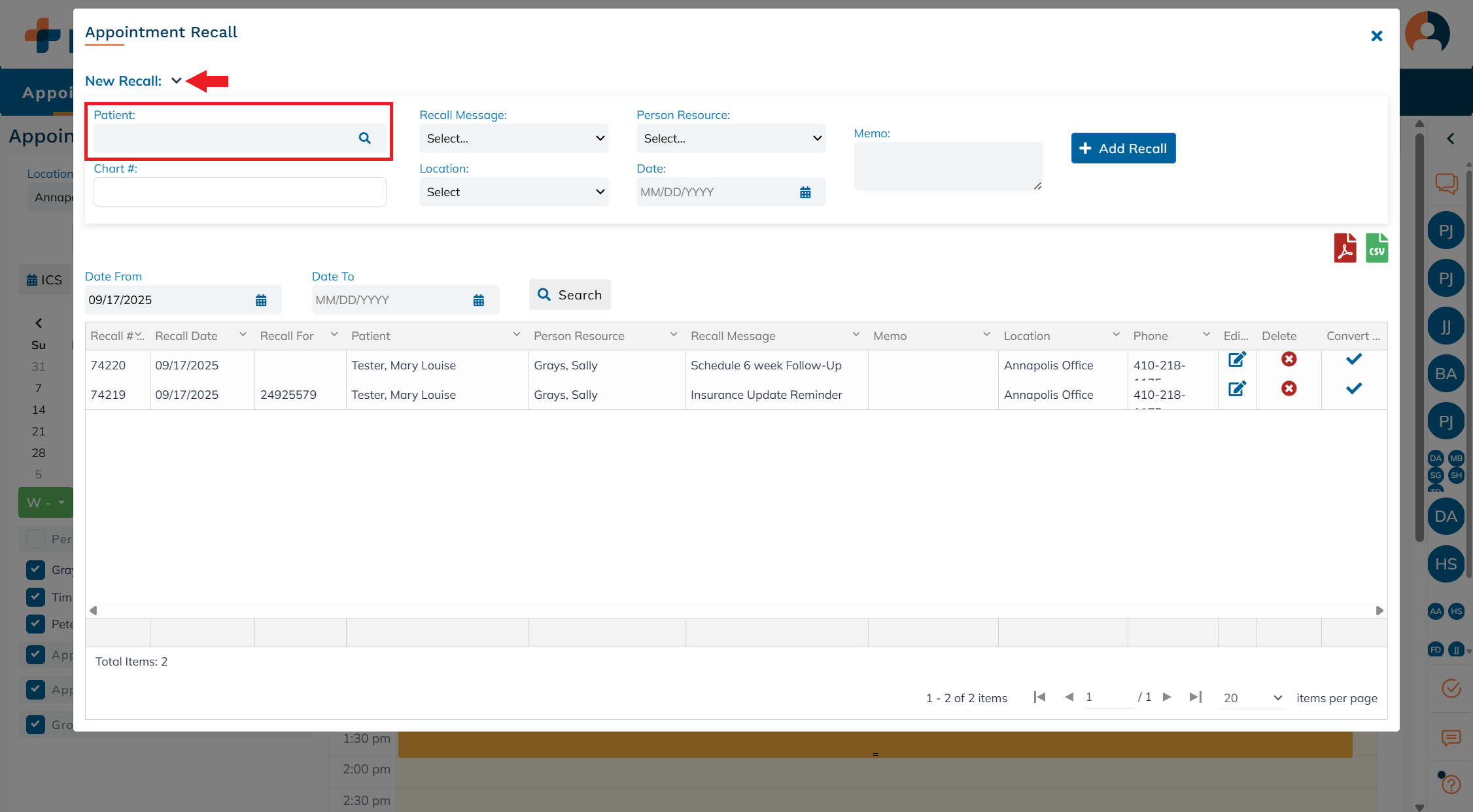Export recall list as CSV
This screenshot has height=812, width=1473.
pos(1376,248)
